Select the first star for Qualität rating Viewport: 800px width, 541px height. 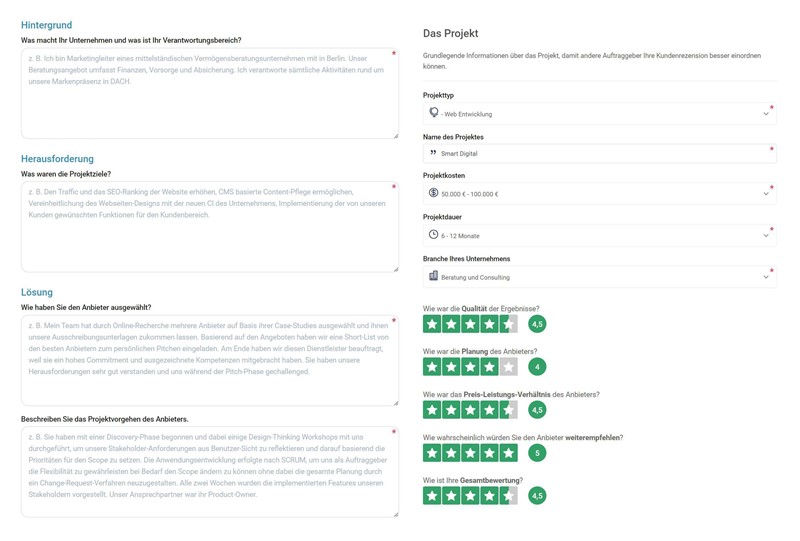pos(432,324)
